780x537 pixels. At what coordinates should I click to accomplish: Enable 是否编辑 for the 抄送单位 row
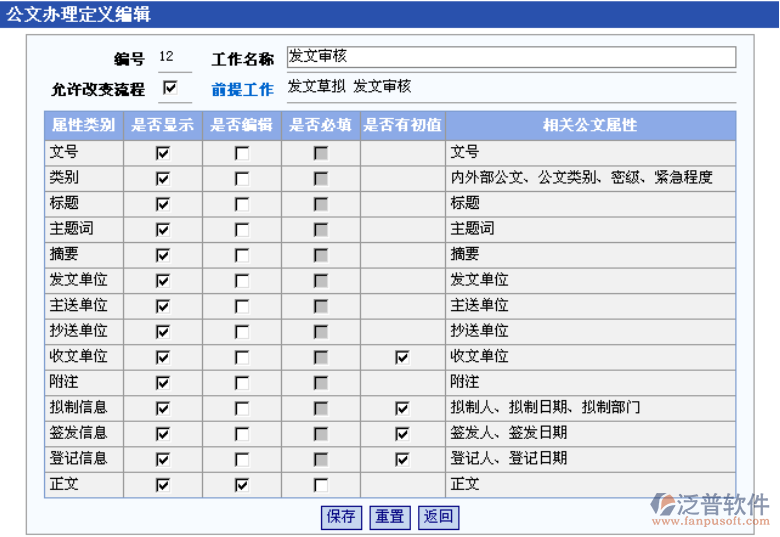(x=242, y=332)
